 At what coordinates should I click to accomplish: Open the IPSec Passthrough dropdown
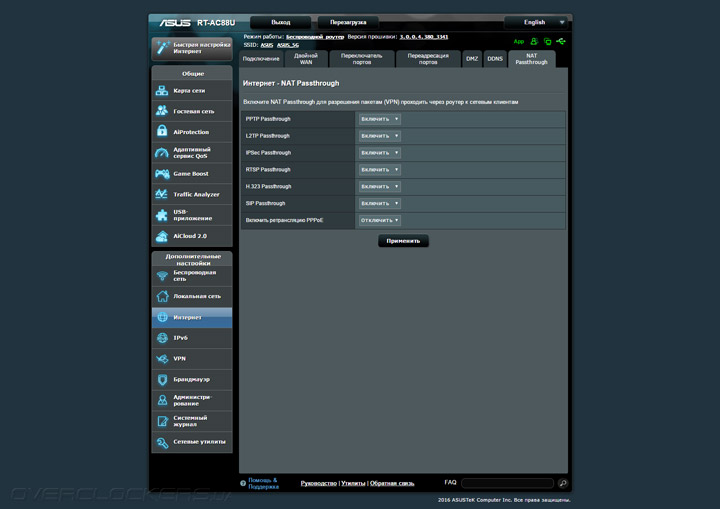coord(380,153)
